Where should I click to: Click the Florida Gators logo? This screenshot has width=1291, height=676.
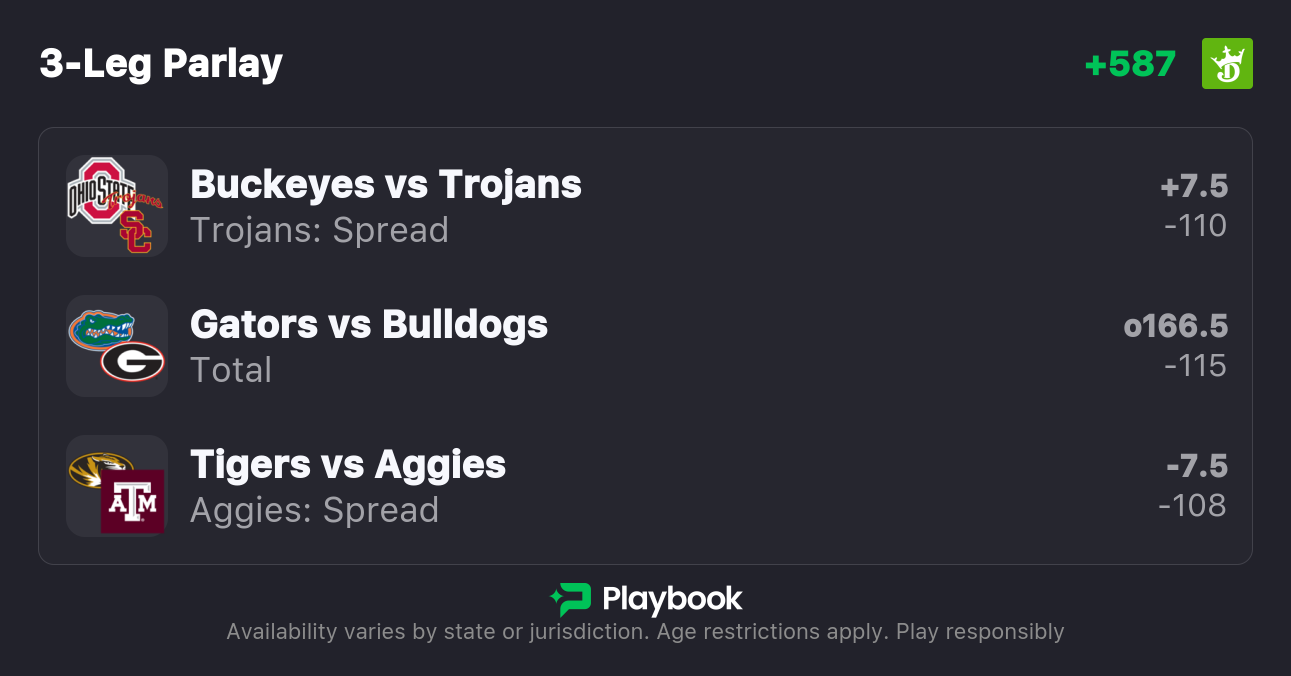tap(101, 327)
